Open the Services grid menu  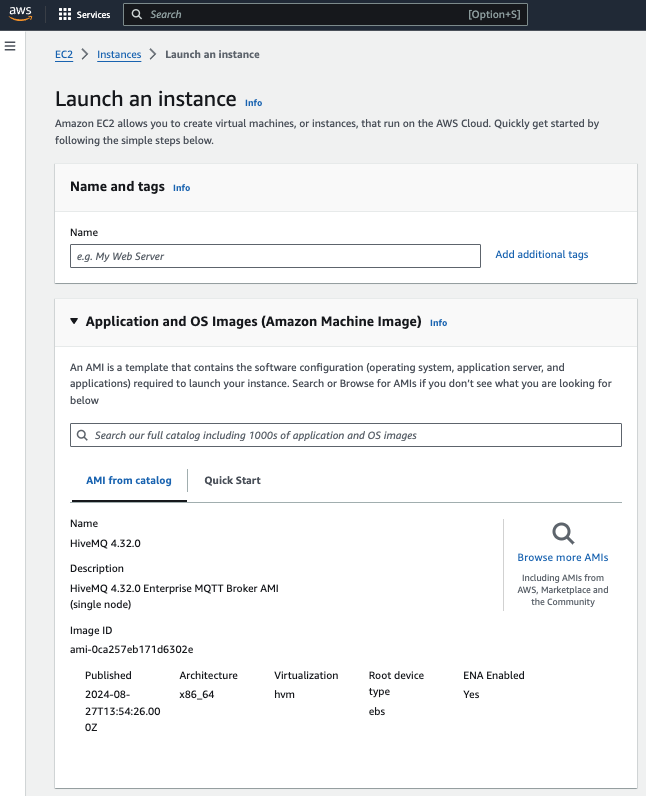click(65, 14)
